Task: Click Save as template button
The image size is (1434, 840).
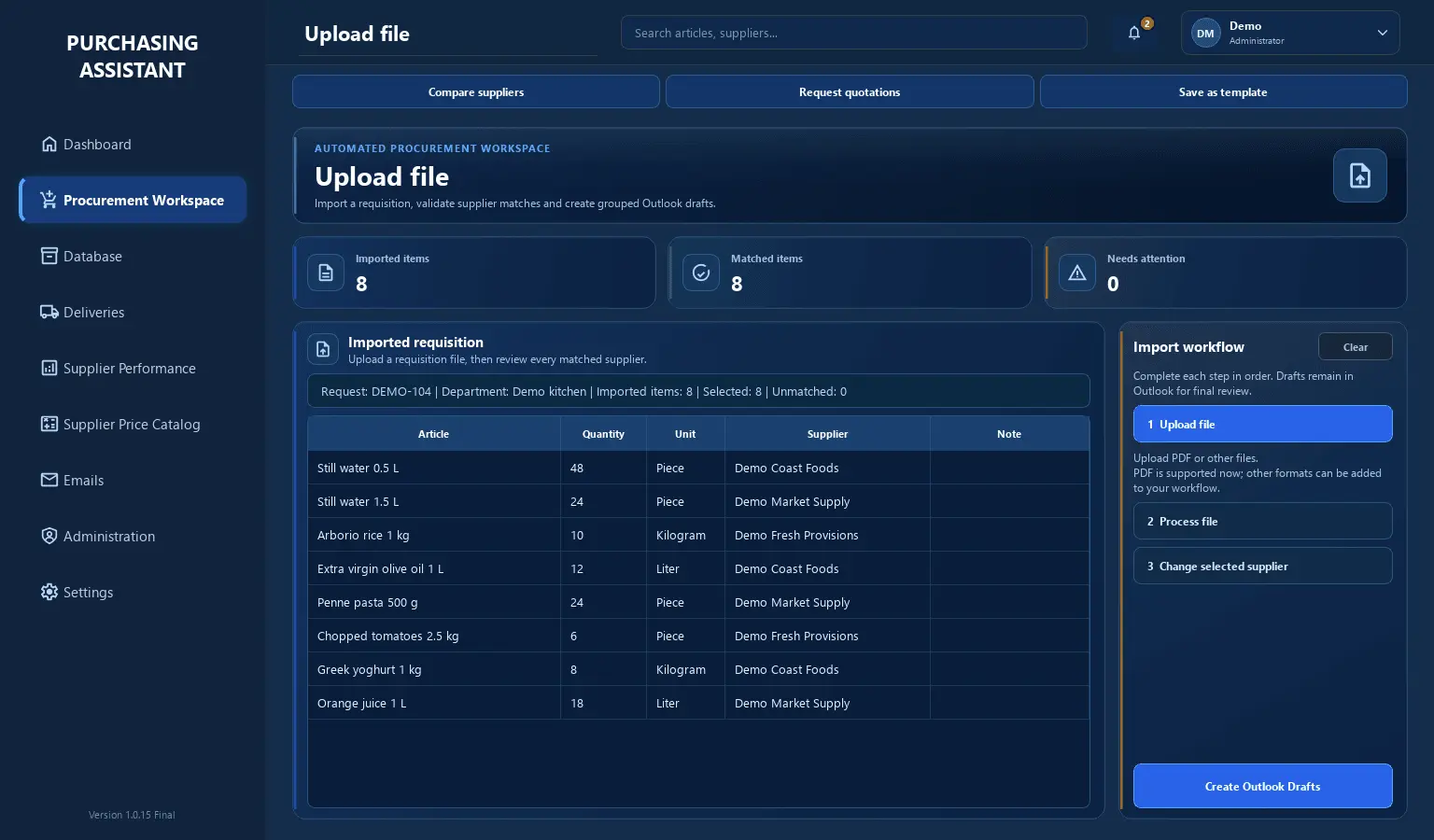Action: tap(1223, 91)
